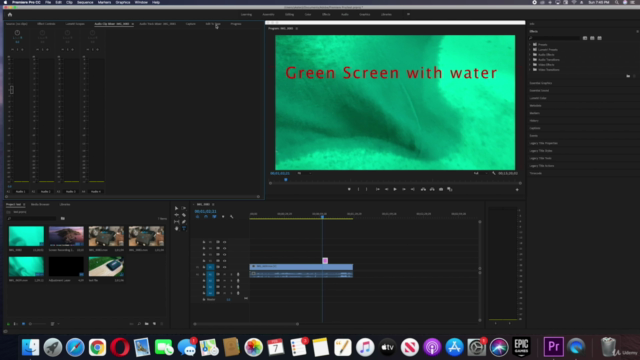
Task: Expand the Video Effects folder
Action: click(x=530, y=64)
